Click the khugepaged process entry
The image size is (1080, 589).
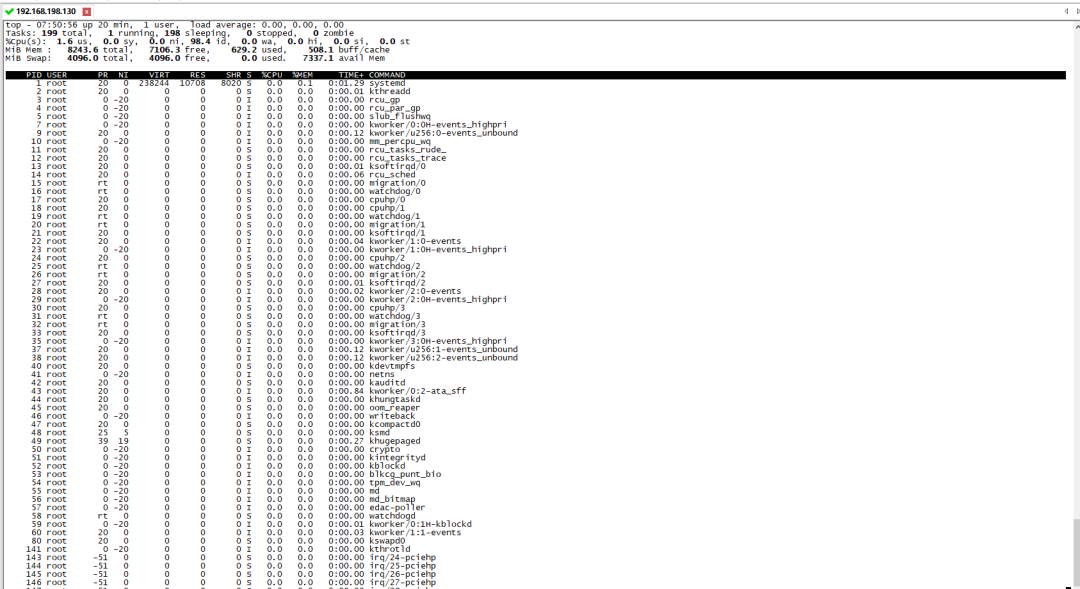[200, 440]
